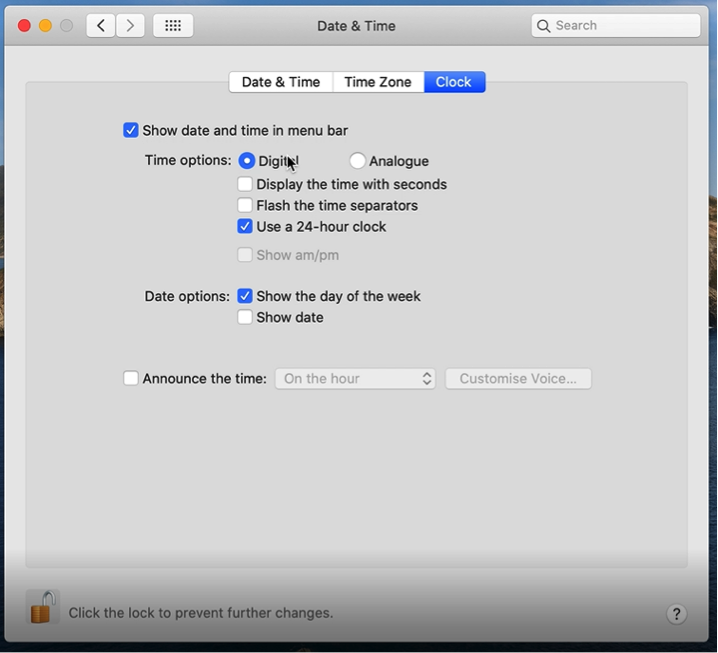Switch to the Time Zone tab
Screen dimensions: 718x653
click(377, 82)
